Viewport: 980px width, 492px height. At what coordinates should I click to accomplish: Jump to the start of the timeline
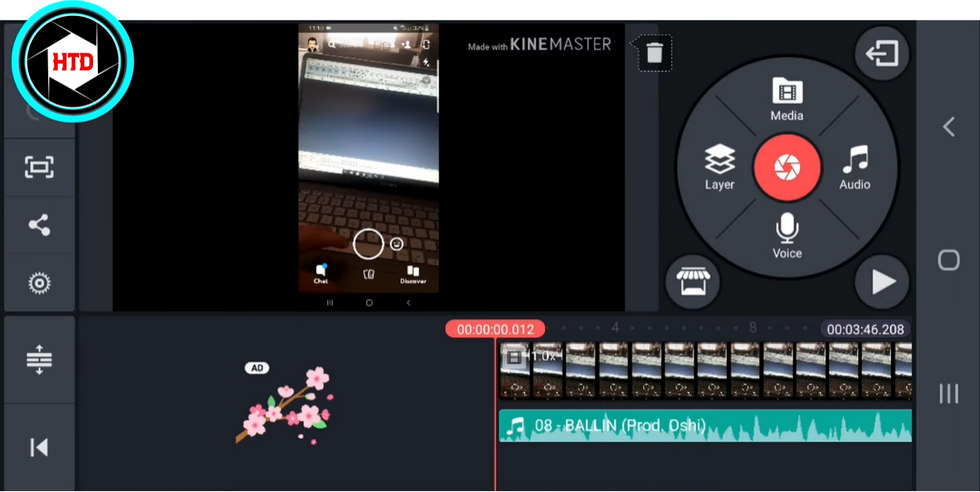[x=39, y=447]
